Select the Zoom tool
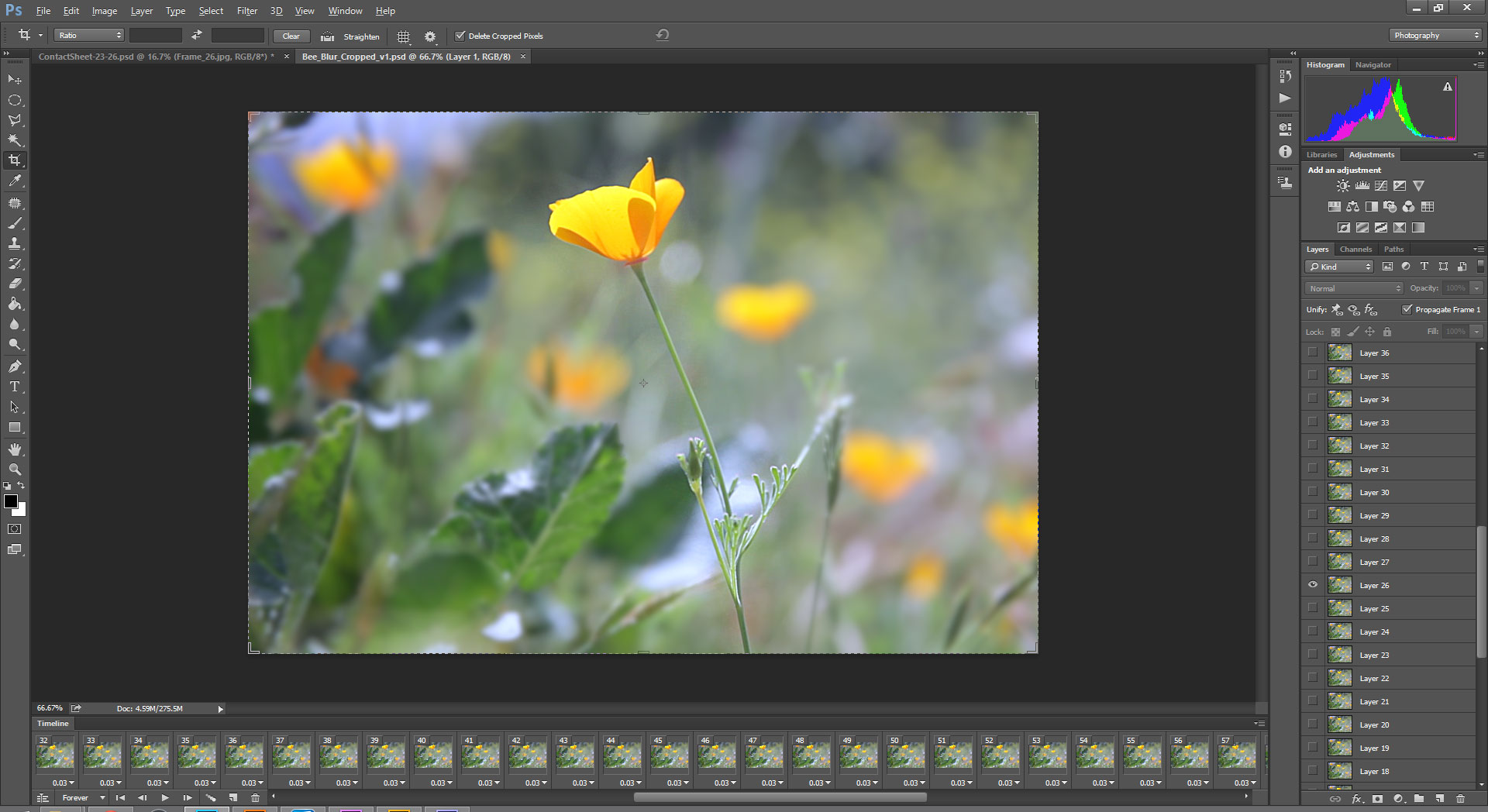Screen dimensions: 1488x812 tap(14, 470)
